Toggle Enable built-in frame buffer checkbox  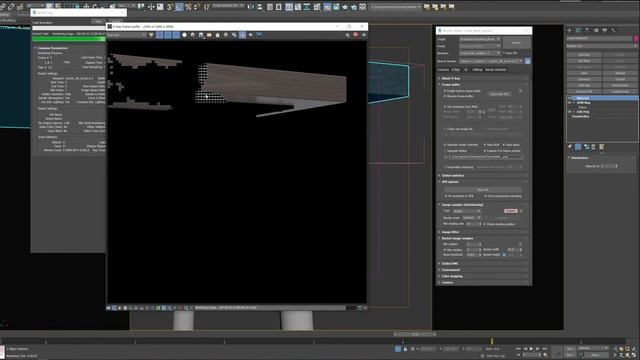[445, 91]
